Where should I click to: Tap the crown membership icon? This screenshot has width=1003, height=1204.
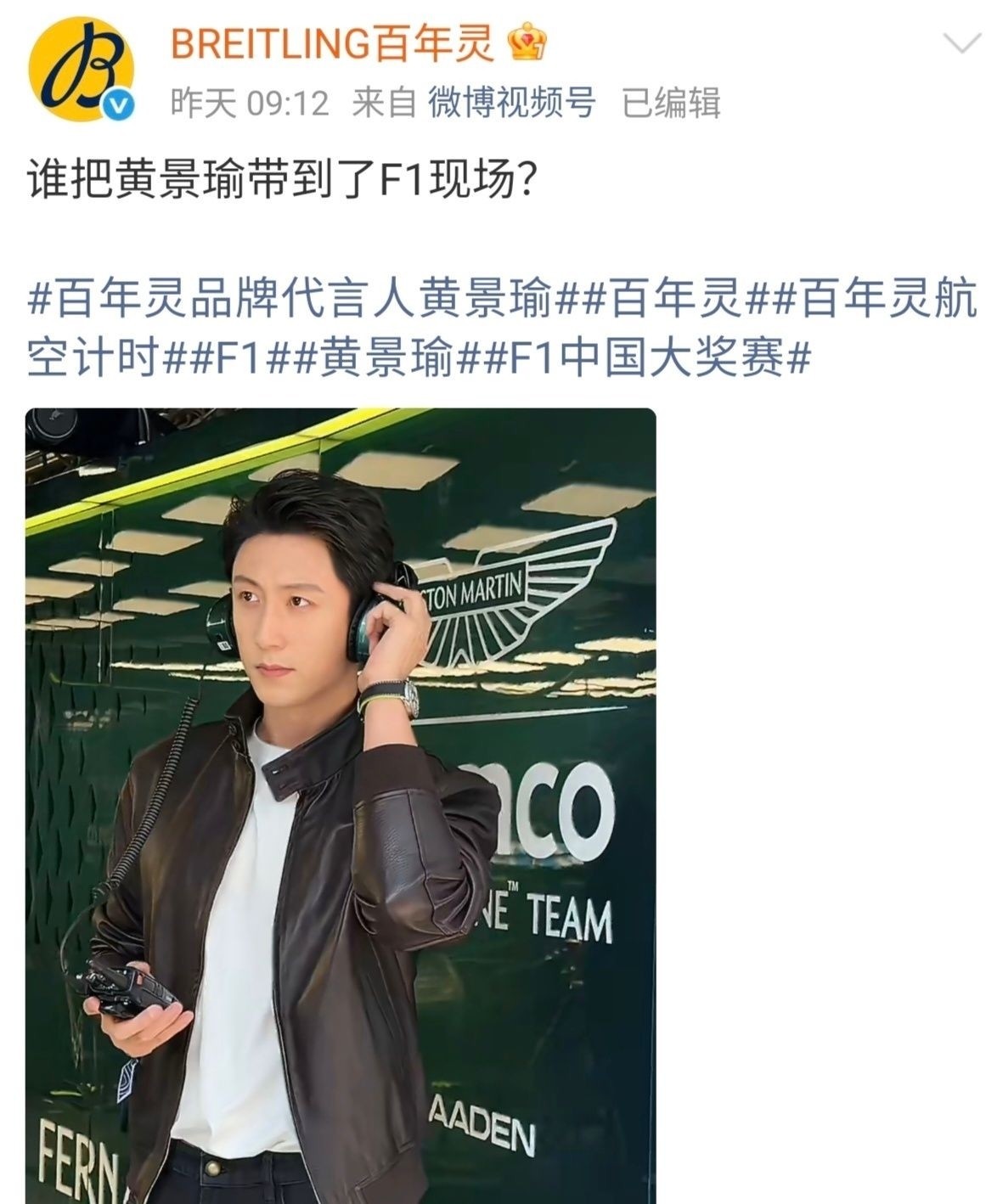[x=526, y=42]
